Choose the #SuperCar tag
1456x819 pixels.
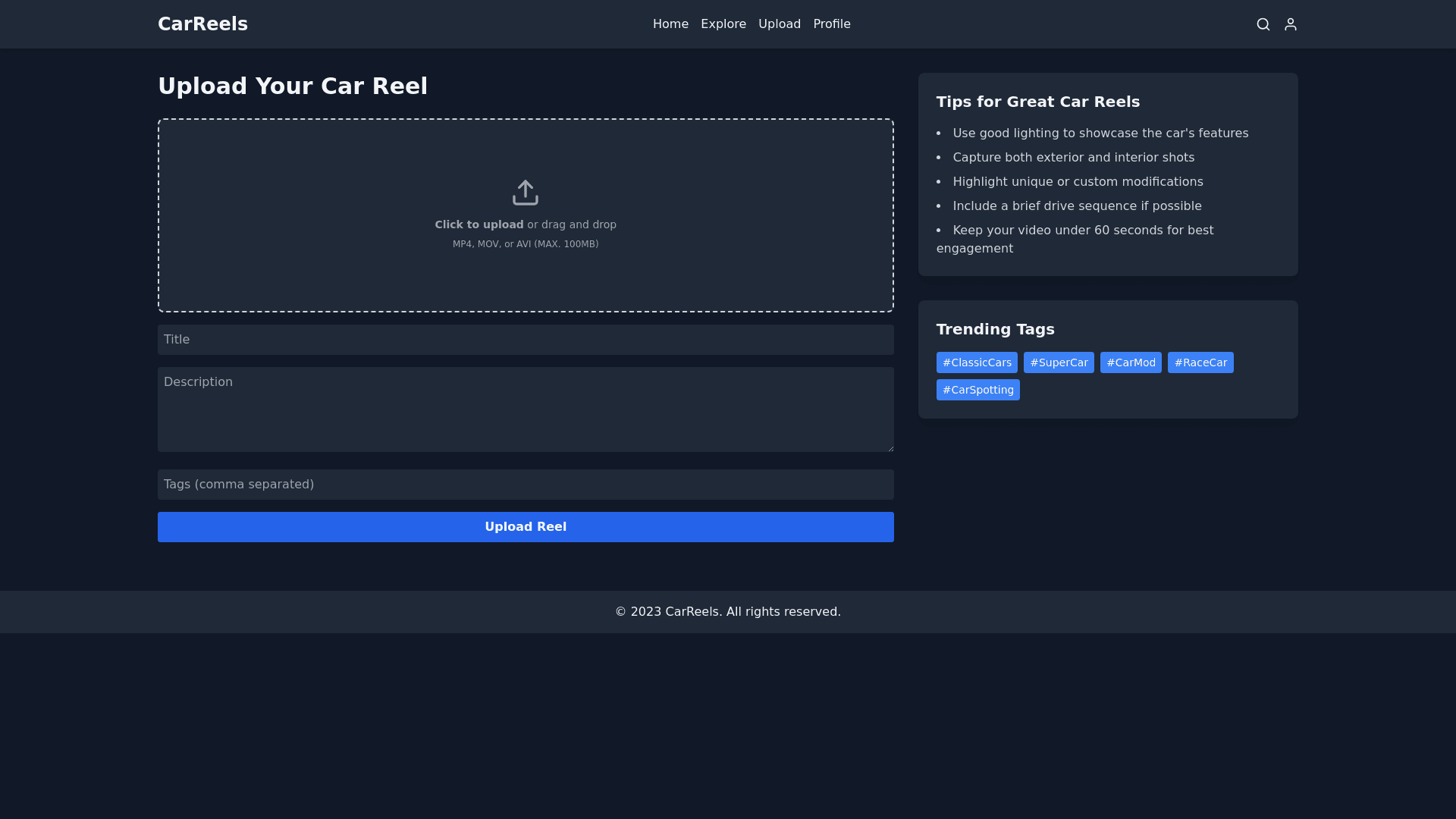(1058, 362)
